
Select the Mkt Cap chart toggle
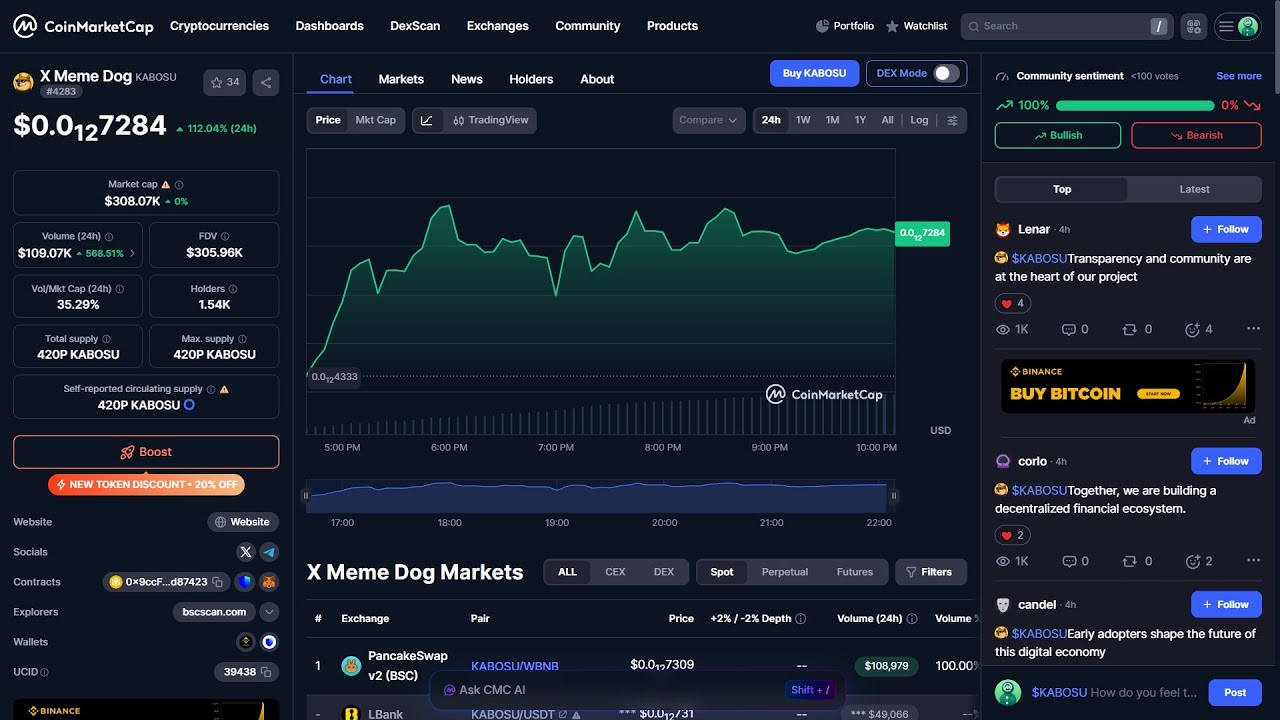pos(376,120)
